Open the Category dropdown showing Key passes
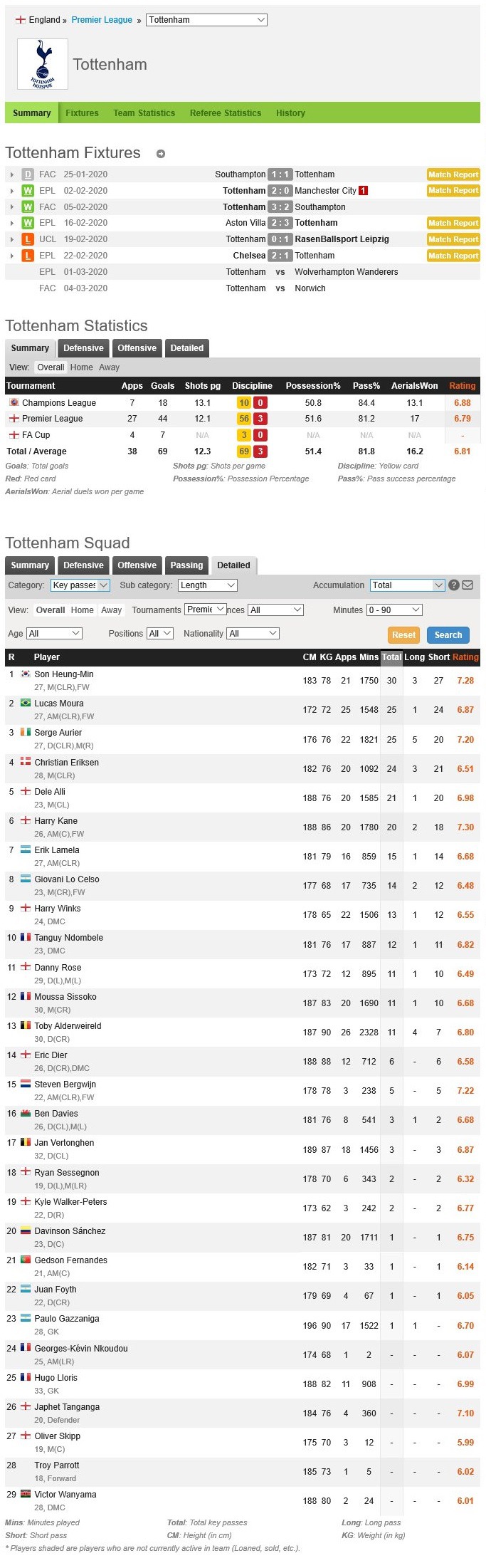 (80, 585)
